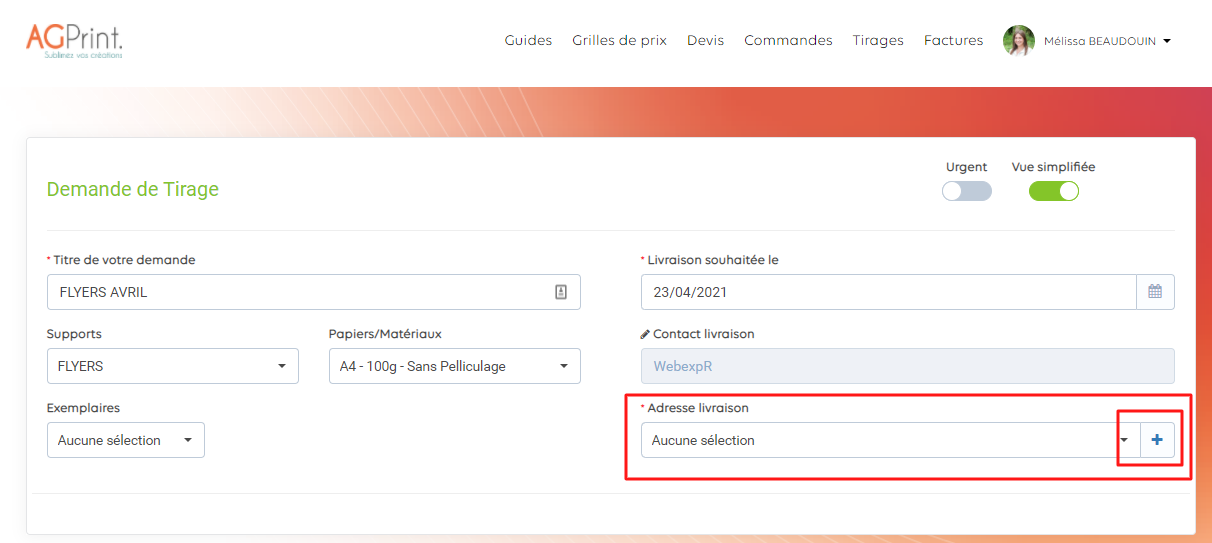
Task: Open the user menu caret arrow
Action: 1167,42
